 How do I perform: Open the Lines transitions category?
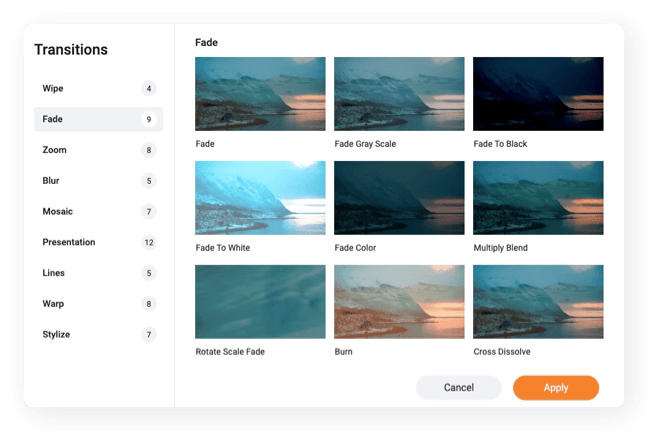[98, 273]
